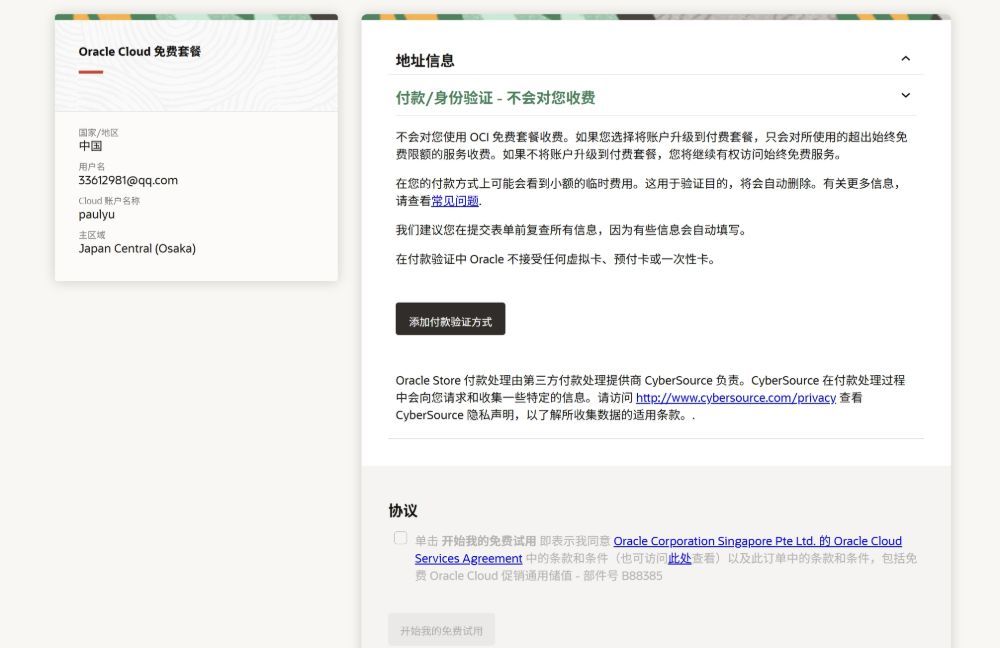Click the 国家/地区 label
Image resolution: width=1000 pixels, height=648 pixels.
point(98,133)
